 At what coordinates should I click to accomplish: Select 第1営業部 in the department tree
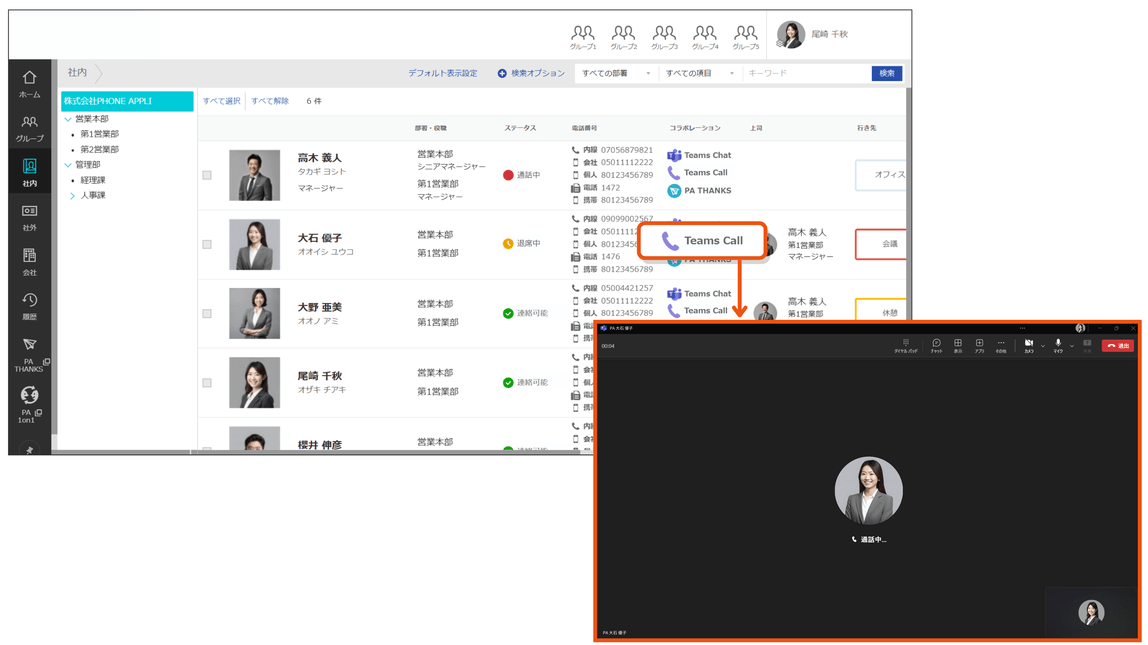coord(100,134)
